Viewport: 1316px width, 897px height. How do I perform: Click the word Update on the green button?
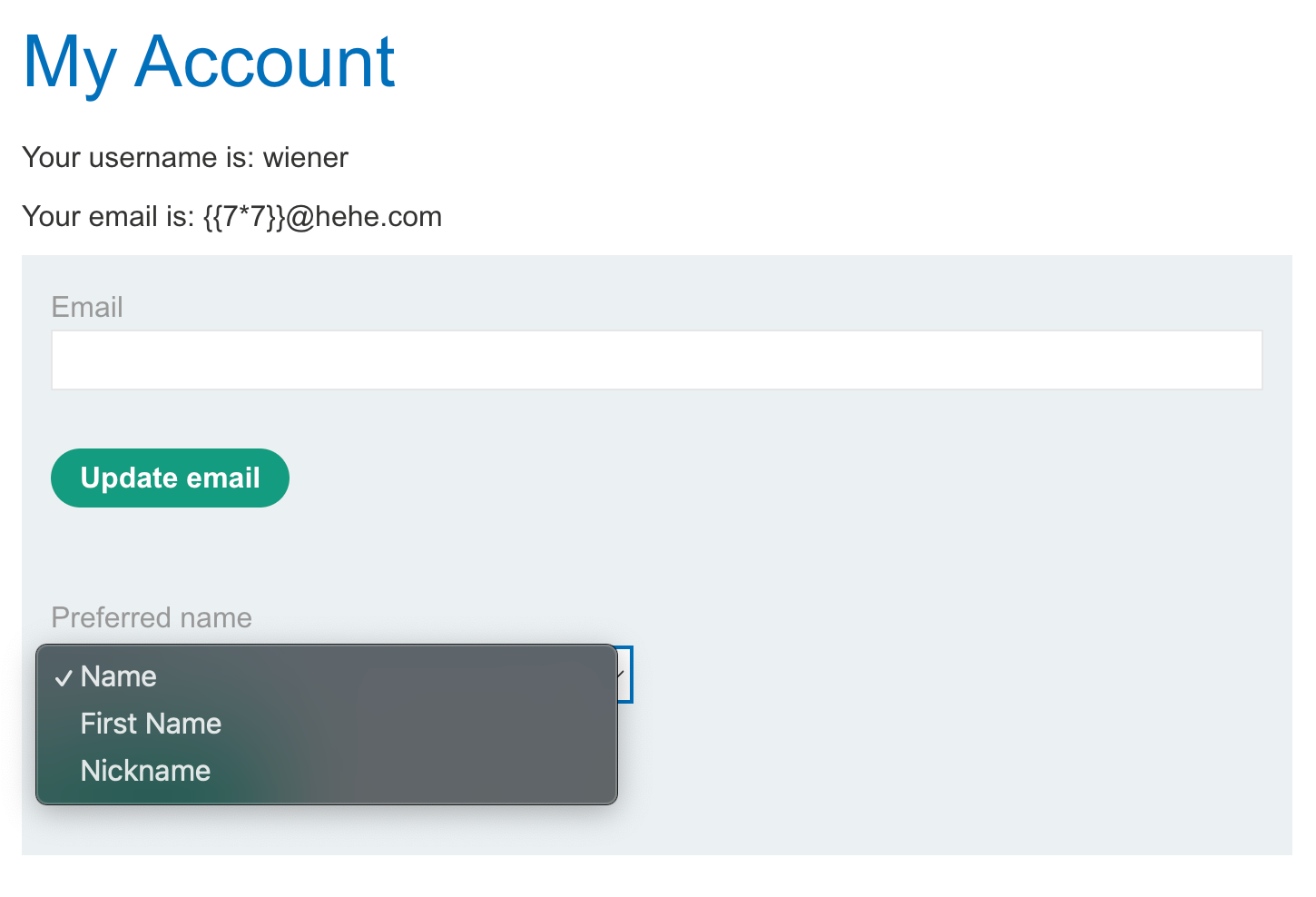pyautogui.click(x=129, y=478)
